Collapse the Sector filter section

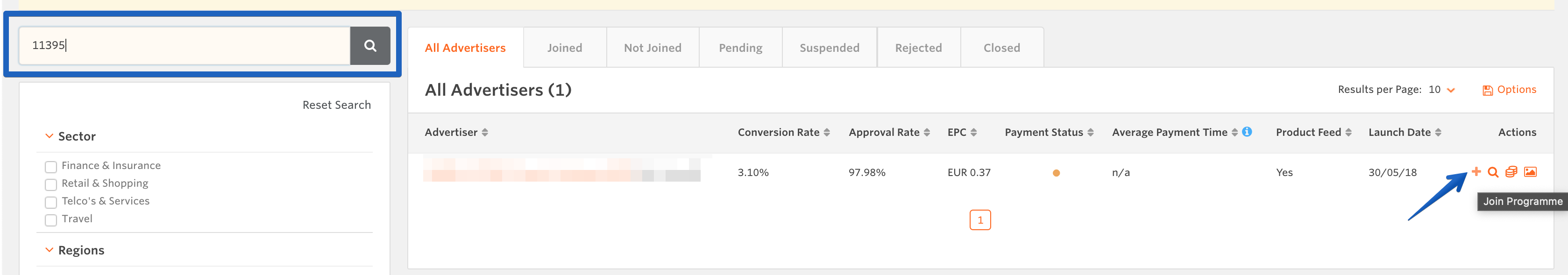pyautogui.click(x=50, y=136)
